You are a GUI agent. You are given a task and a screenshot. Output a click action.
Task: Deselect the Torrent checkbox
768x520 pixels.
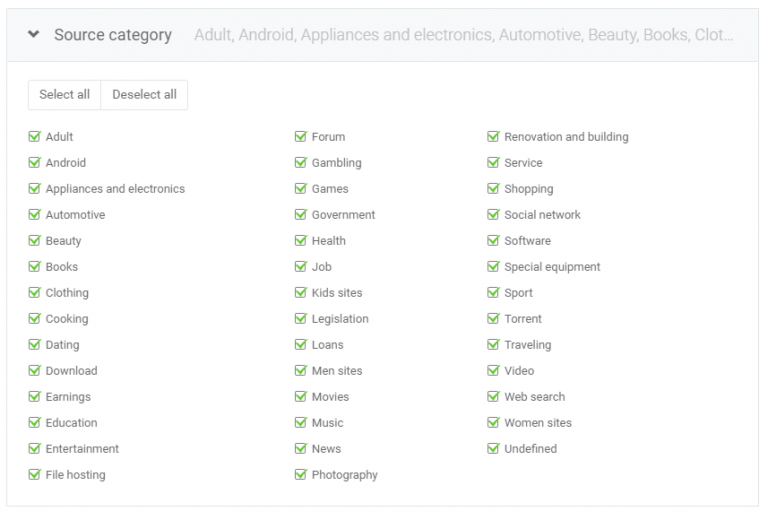[493, 319]
